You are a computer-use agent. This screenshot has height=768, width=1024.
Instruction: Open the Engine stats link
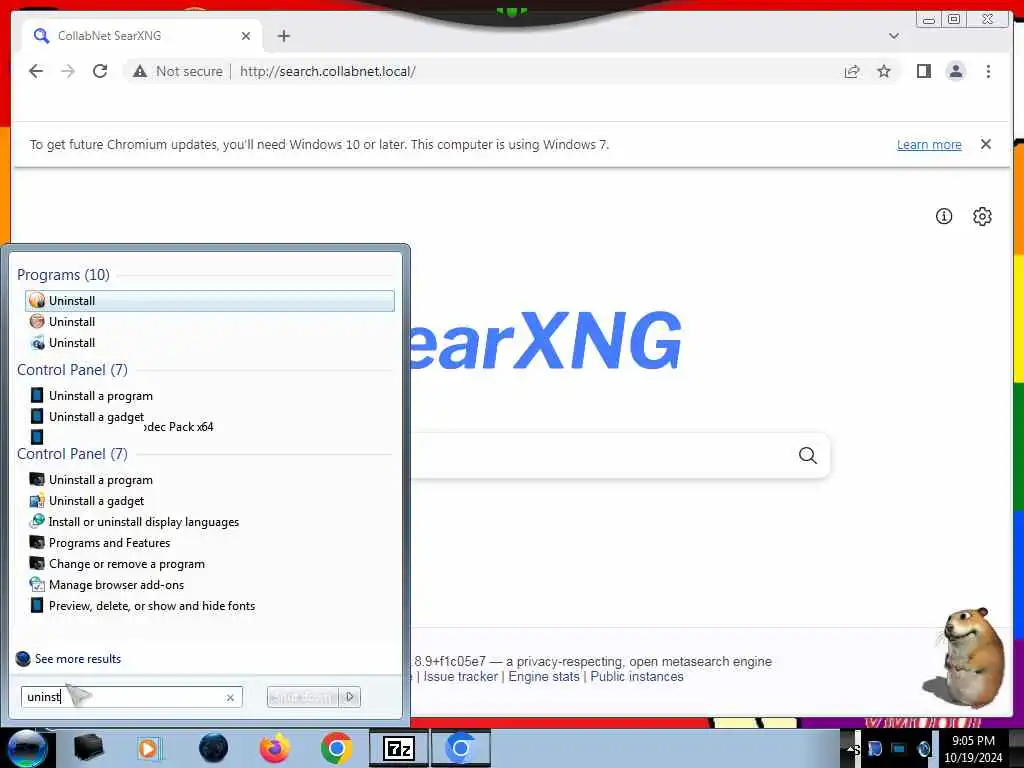tap(544, 677)
